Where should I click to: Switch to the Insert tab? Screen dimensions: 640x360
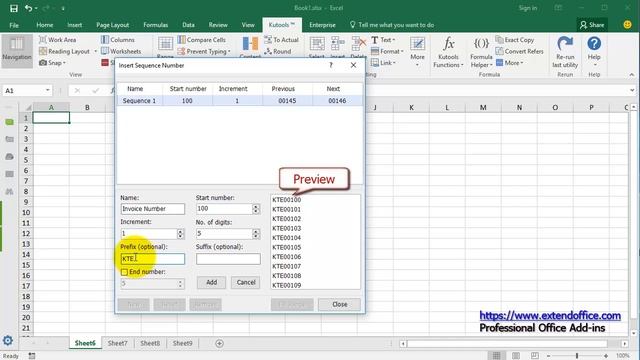pos(74,25)
